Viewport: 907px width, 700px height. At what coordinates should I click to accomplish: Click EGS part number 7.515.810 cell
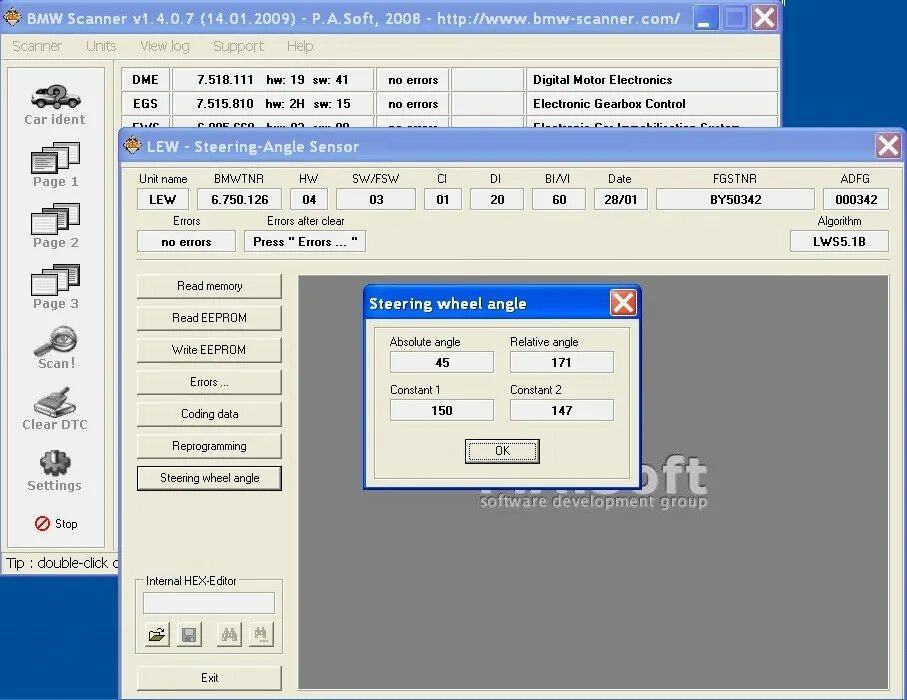[273, 104]
